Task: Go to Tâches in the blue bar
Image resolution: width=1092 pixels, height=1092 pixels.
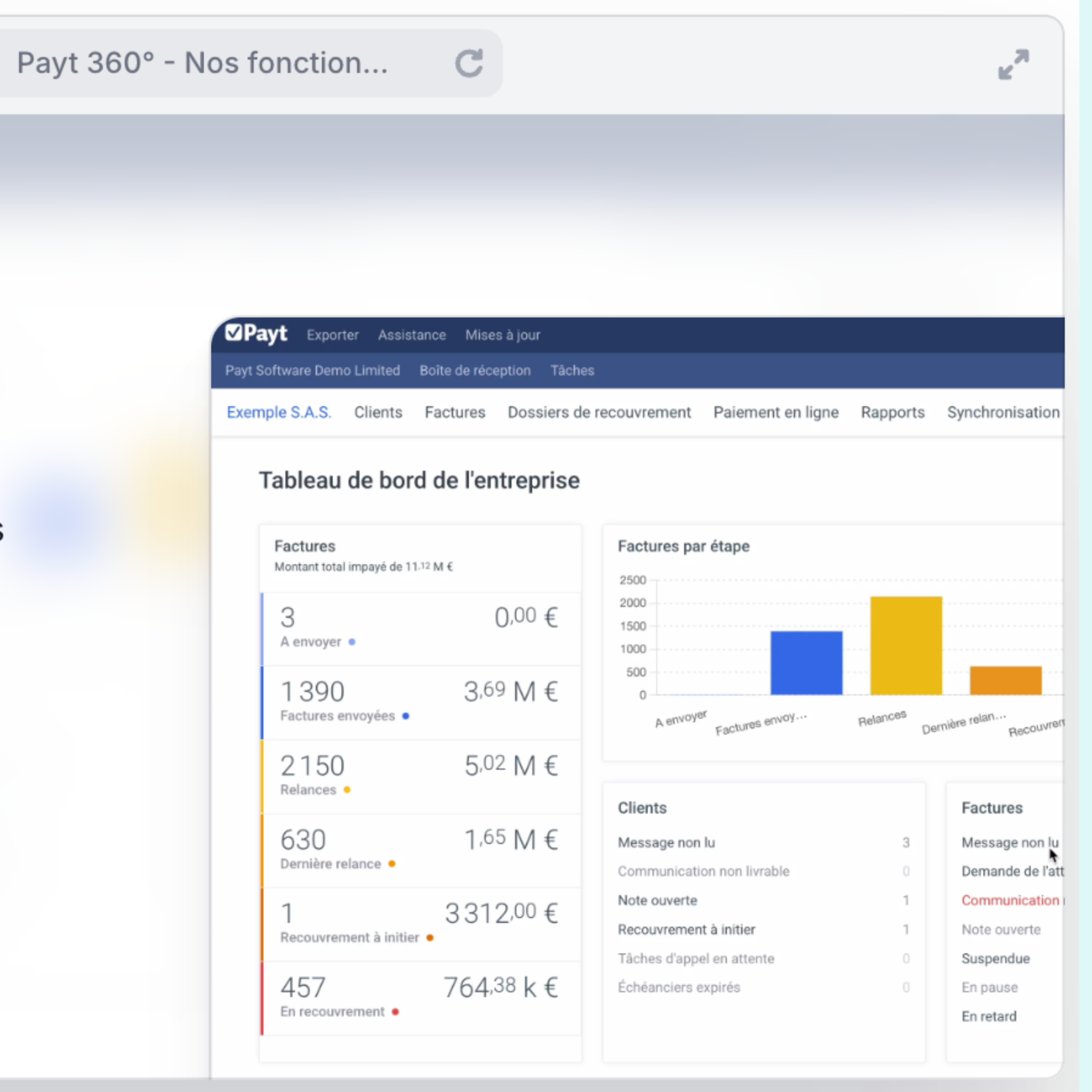Action: point(572,370)
